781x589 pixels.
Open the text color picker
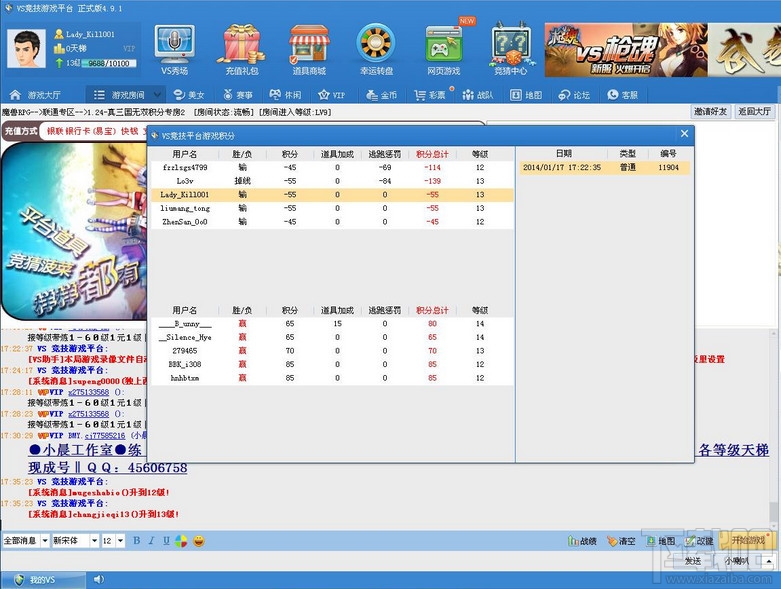tap(181, 541)
